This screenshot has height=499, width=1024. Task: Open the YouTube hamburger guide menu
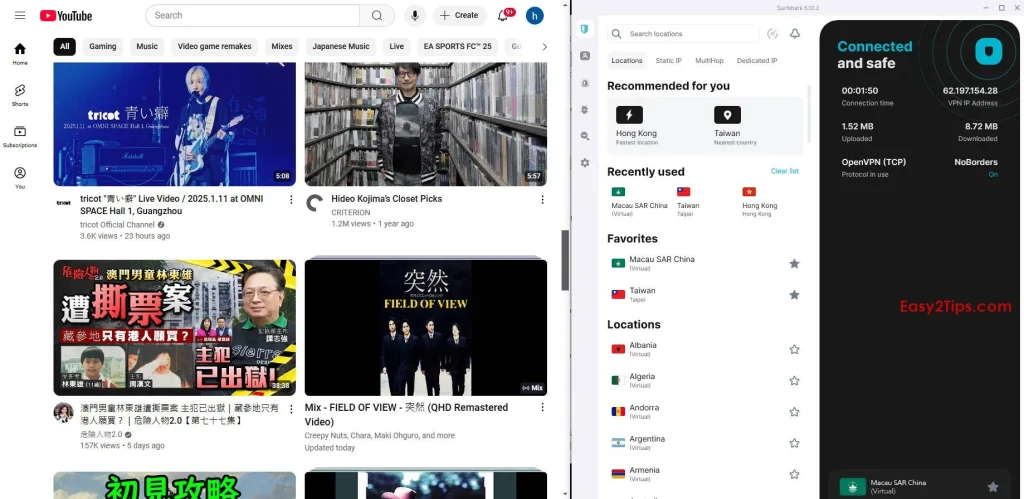[20, 15]
